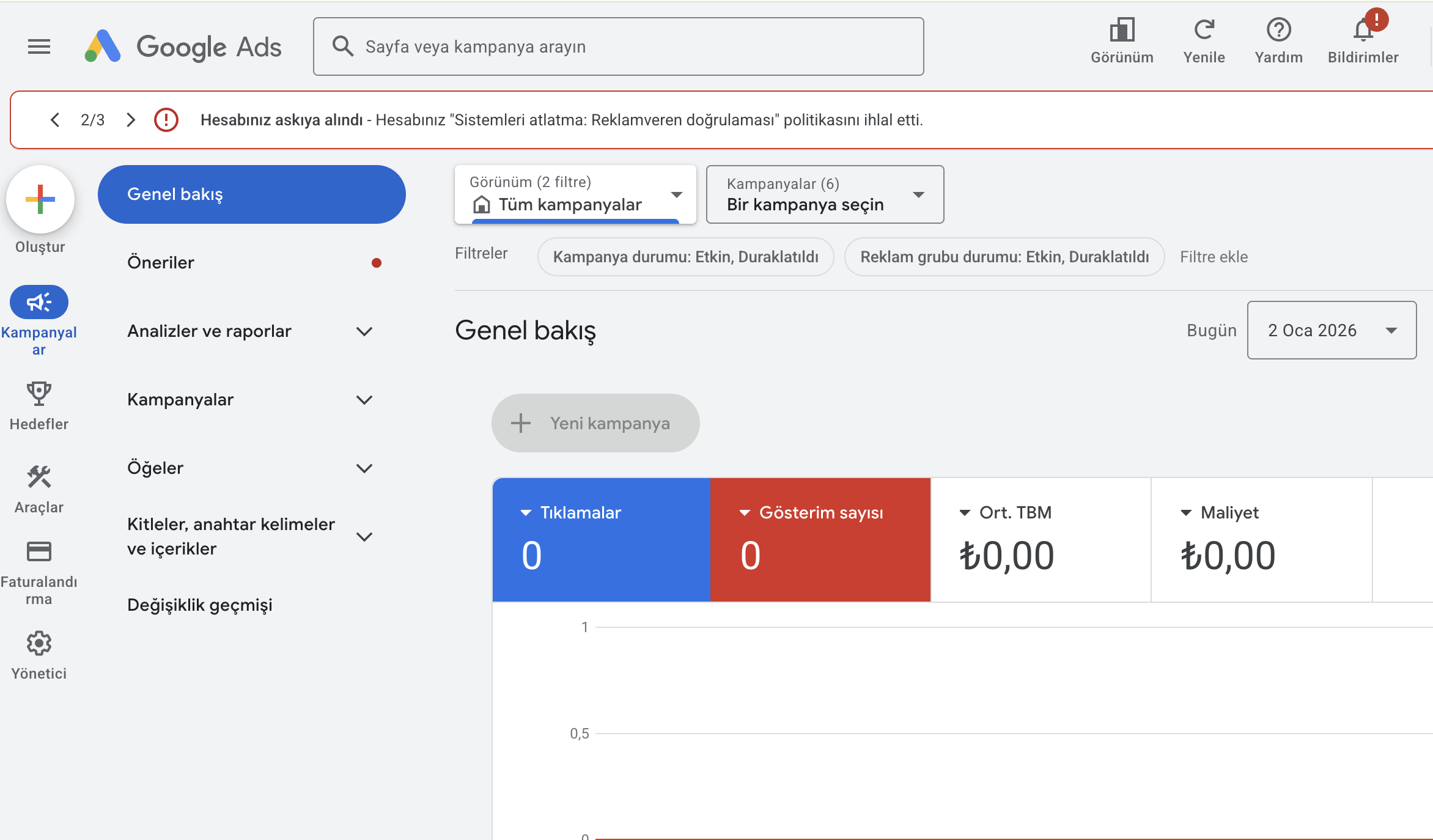Click the Yenile refresh icon
Viewport: 1433px width, 840px height.
(x=1204, y=28)
